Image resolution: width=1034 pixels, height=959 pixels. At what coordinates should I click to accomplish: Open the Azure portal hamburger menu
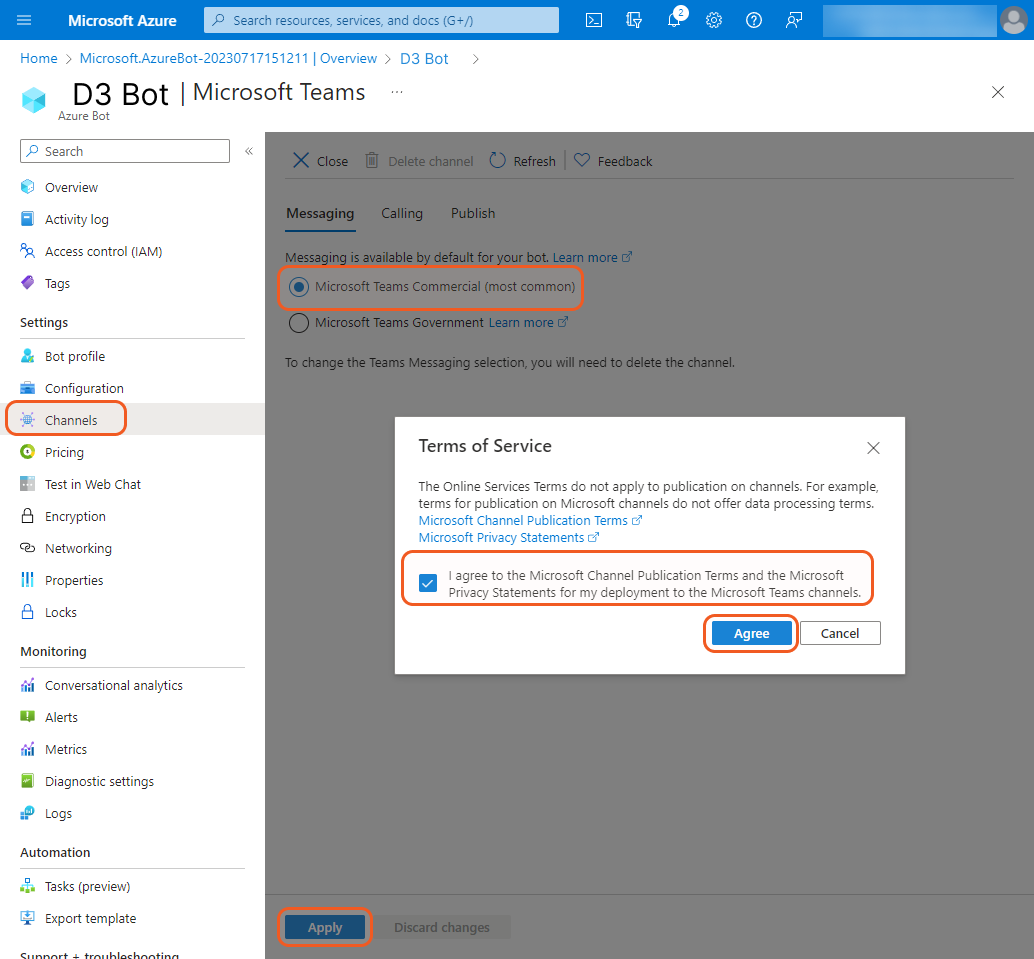(x=24, y=20)
